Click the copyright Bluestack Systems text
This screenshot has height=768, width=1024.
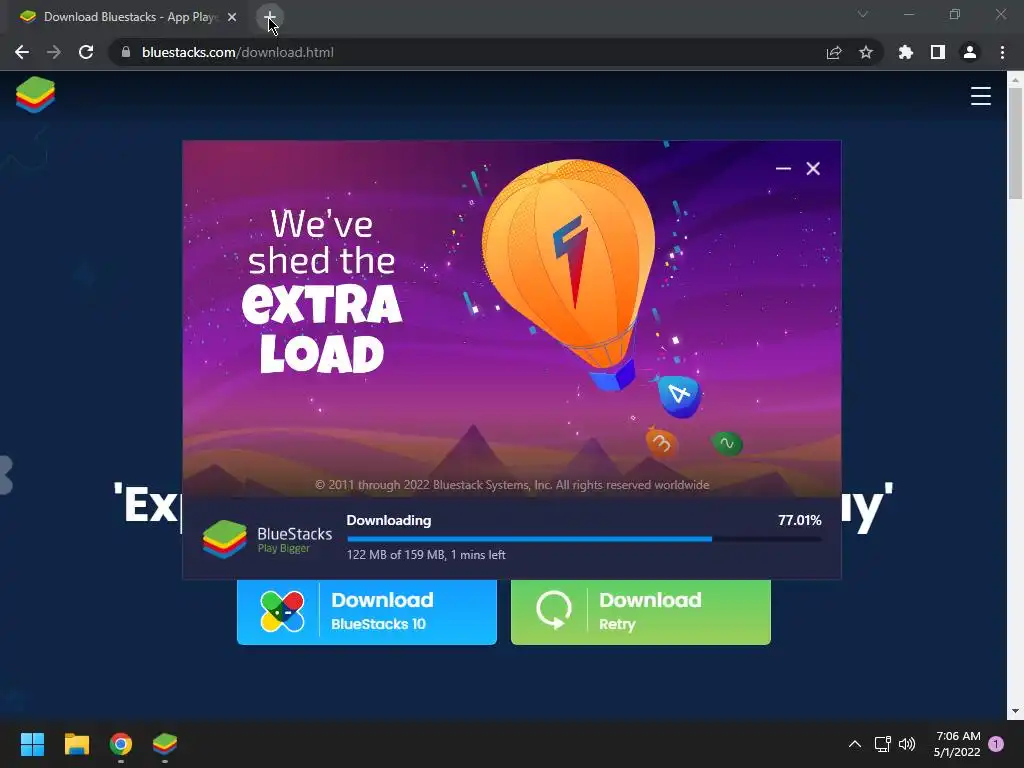(x=512, y=485)
